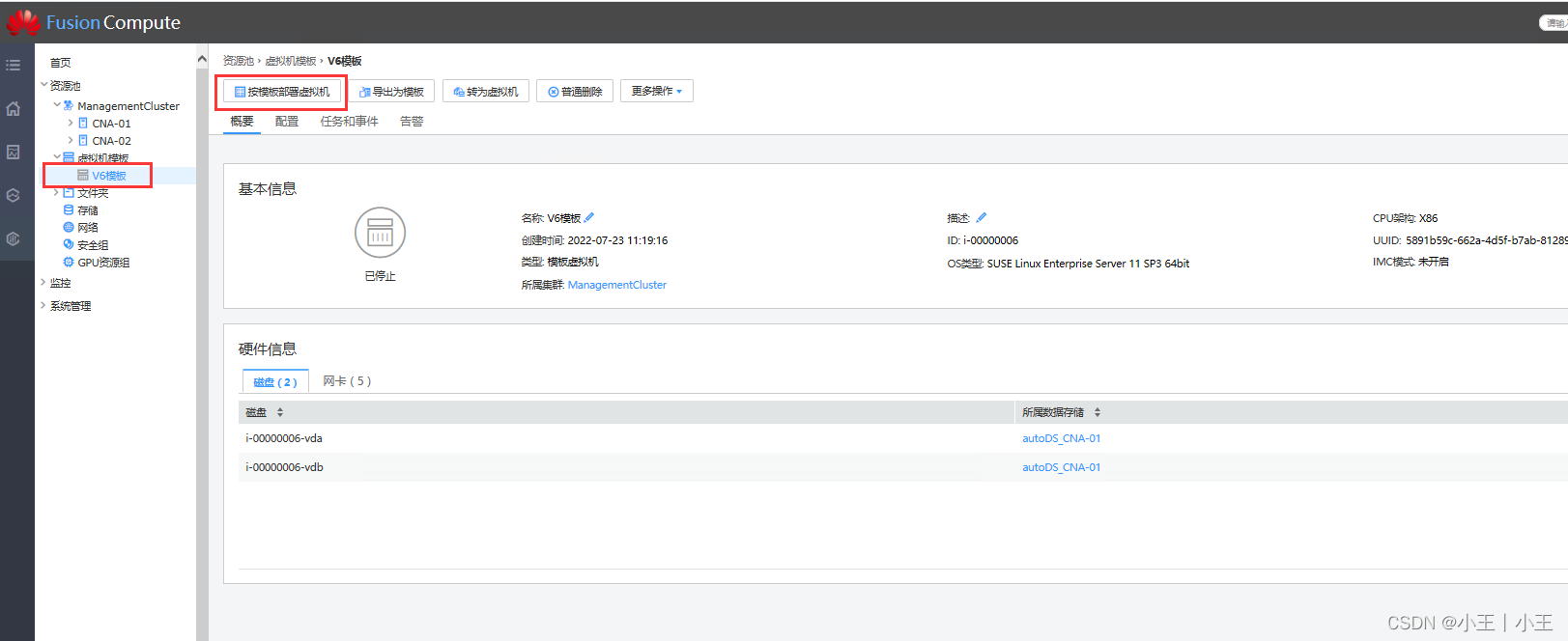Image resolution: width=1568 pixels, height=641 pixels.
Task: Expand the CNA-02 host node
Action: tap(71, 140)
